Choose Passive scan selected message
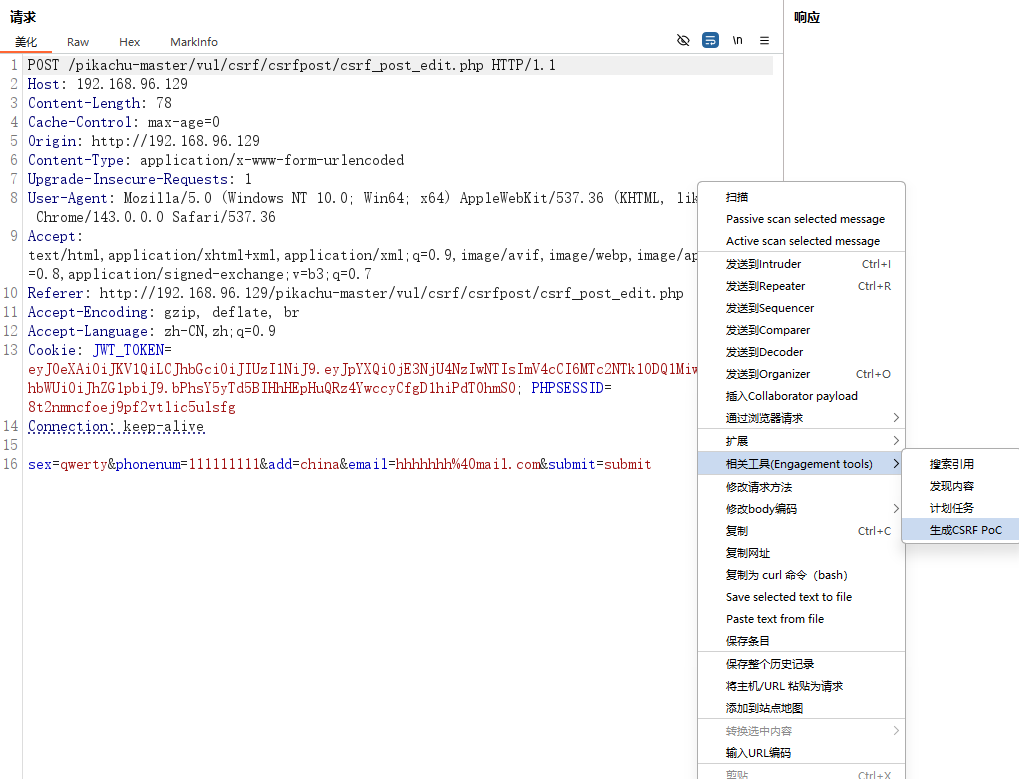Viewport: 1019px width, 779px height. coord(805,219)
